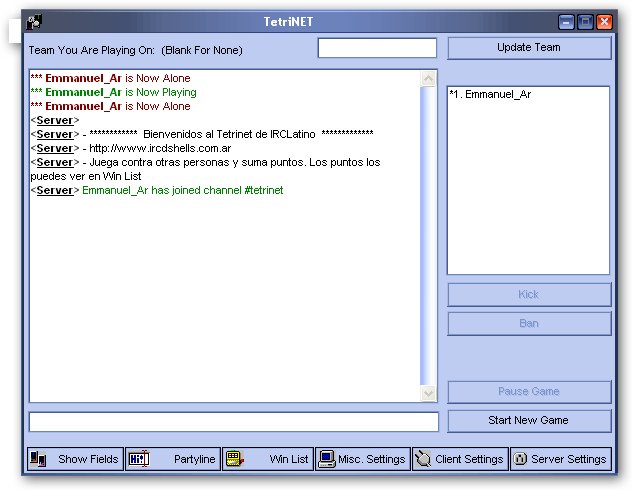Focus the chat message input field

click(x=234, y=422)
